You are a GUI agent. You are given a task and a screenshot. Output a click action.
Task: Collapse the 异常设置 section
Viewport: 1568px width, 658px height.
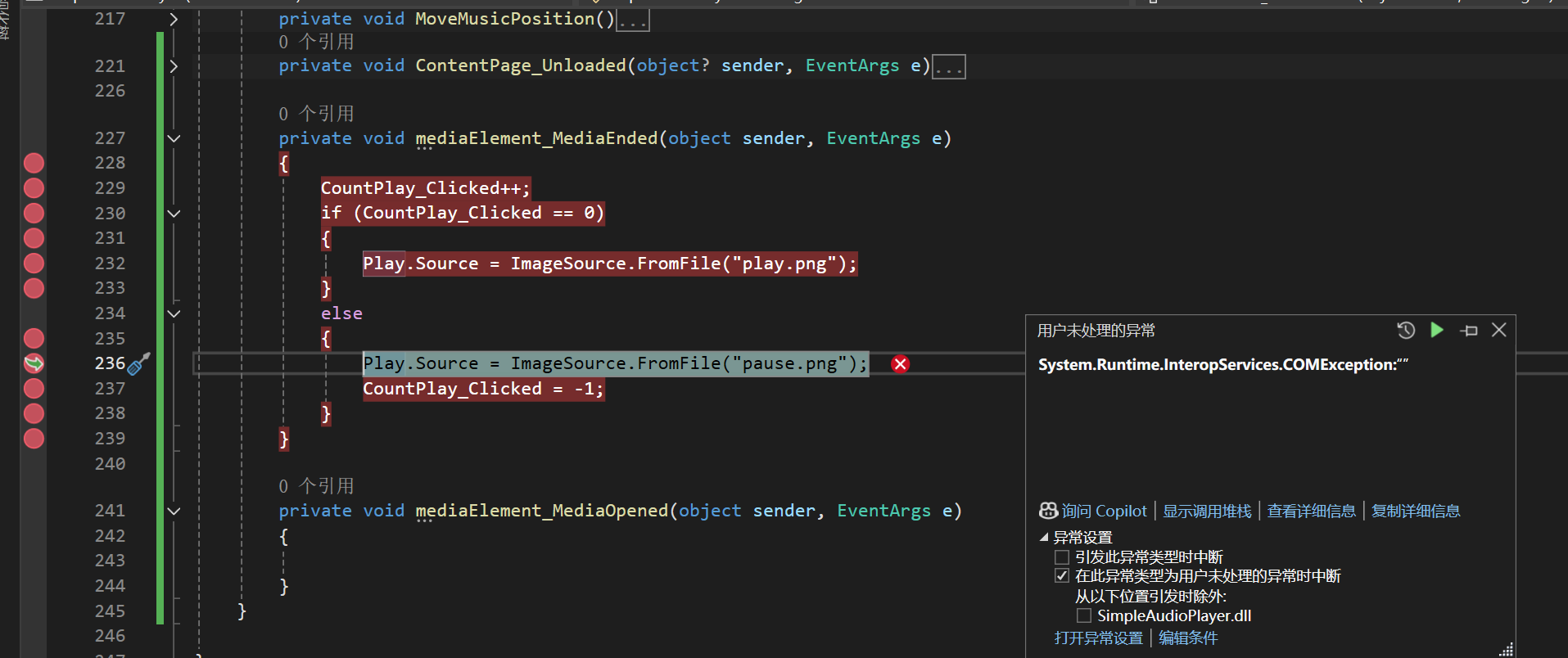point(1044,538)
